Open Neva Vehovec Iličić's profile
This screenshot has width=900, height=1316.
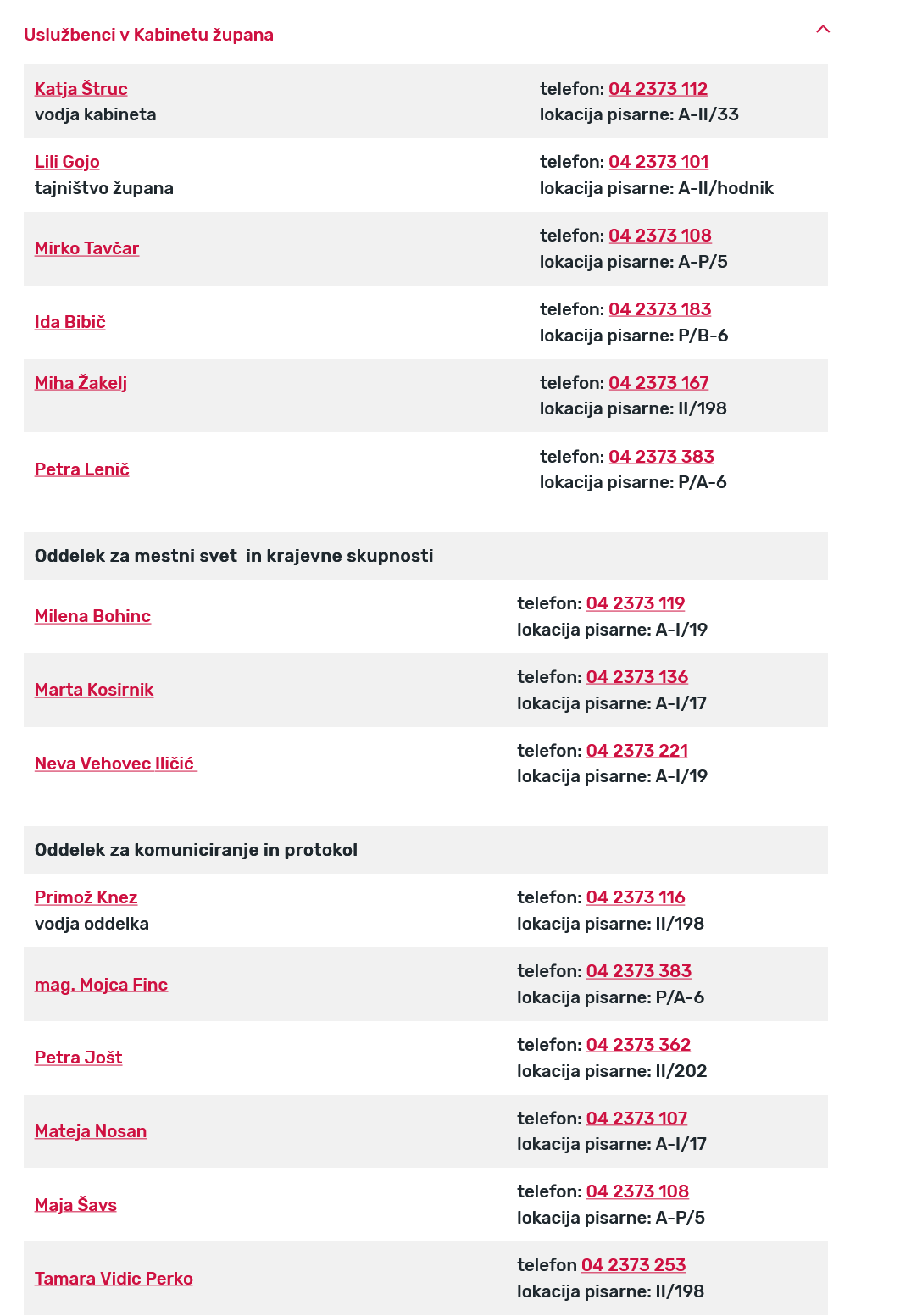tap(114, 764)
